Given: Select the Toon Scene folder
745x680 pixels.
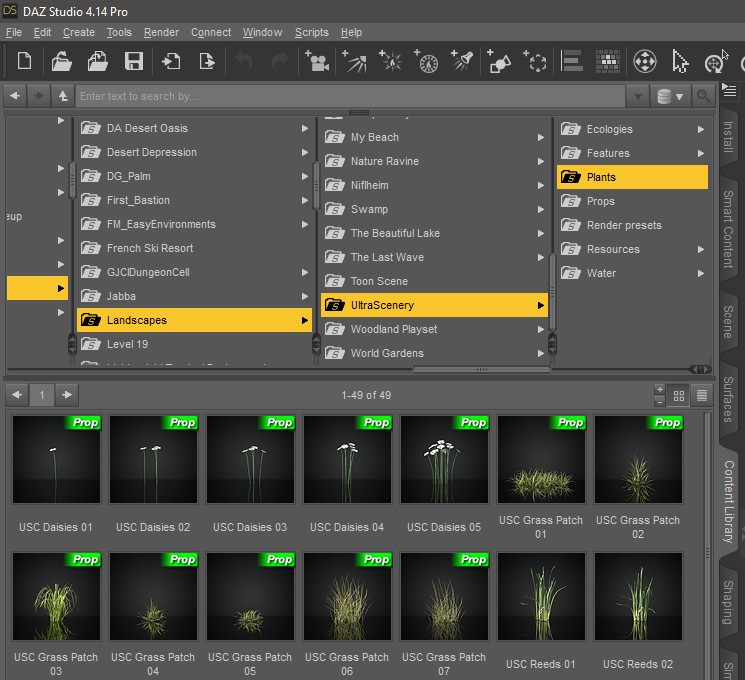Looking at the screenshot, I should (x=434, y=281).
